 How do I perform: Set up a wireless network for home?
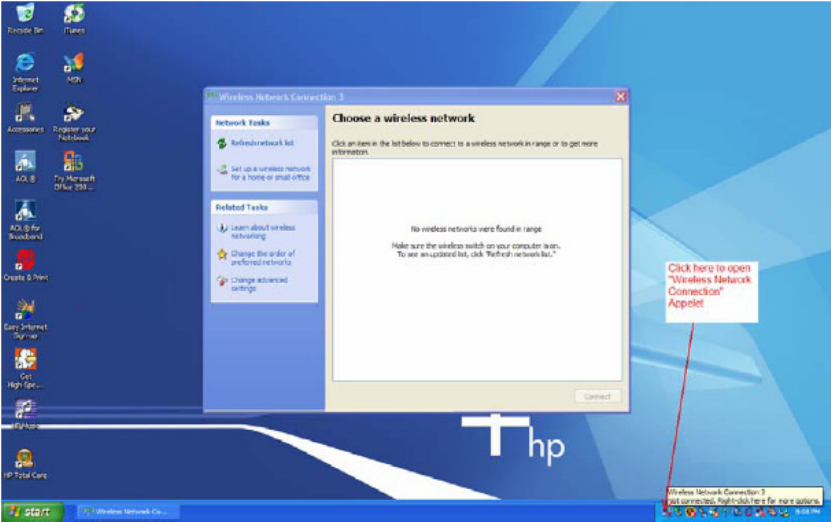[x=270, y=173]
